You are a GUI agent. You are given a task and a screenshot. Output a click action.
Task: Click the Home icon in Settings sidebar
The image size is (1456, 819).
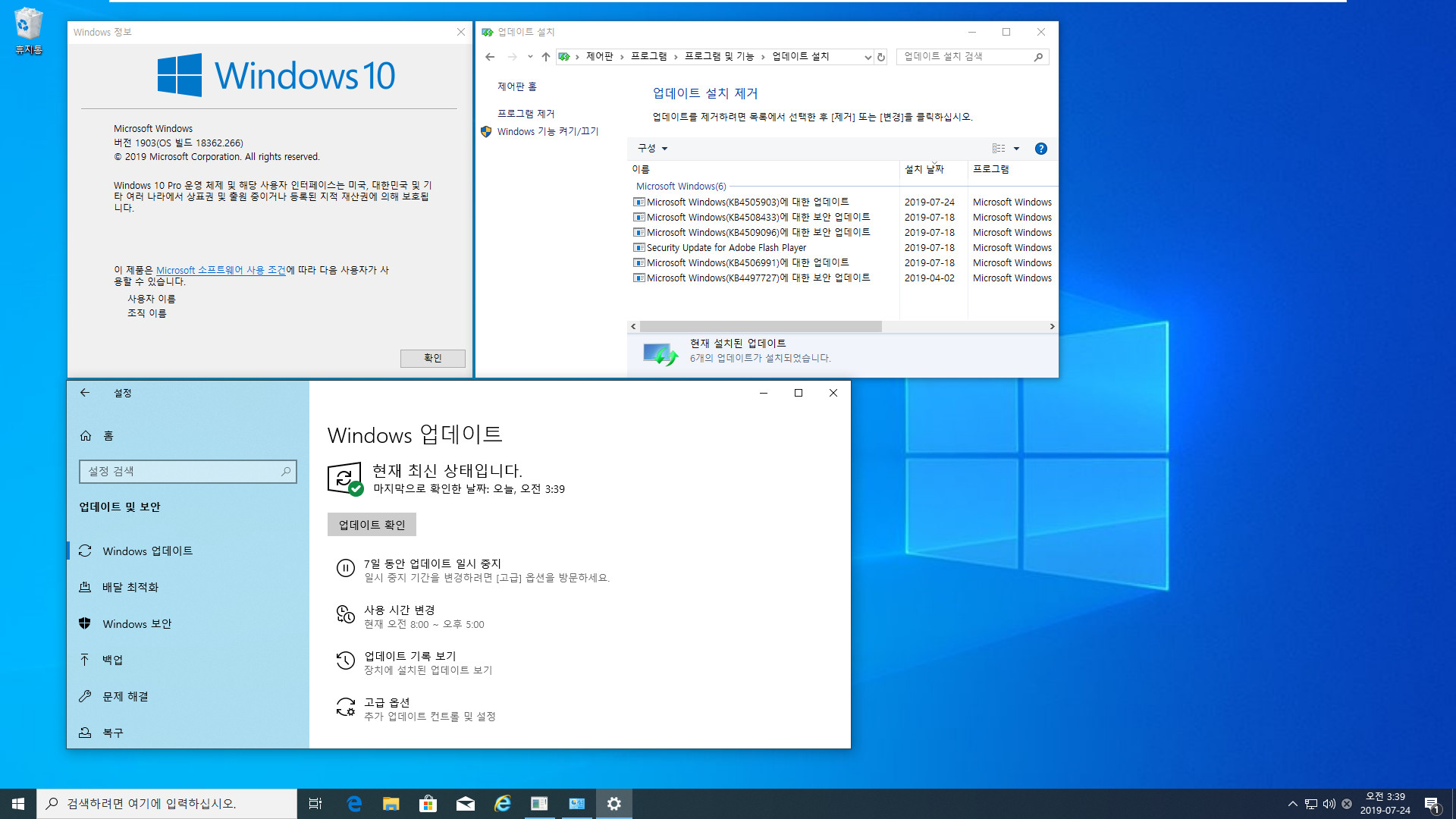pyautogui.click(x=86, y=435)
